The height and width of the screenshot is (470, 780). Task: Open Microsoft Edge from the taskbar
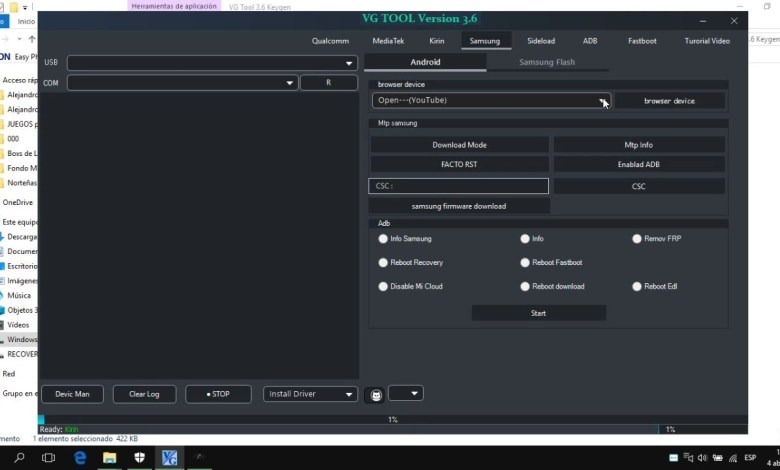[x=79, y=458]
